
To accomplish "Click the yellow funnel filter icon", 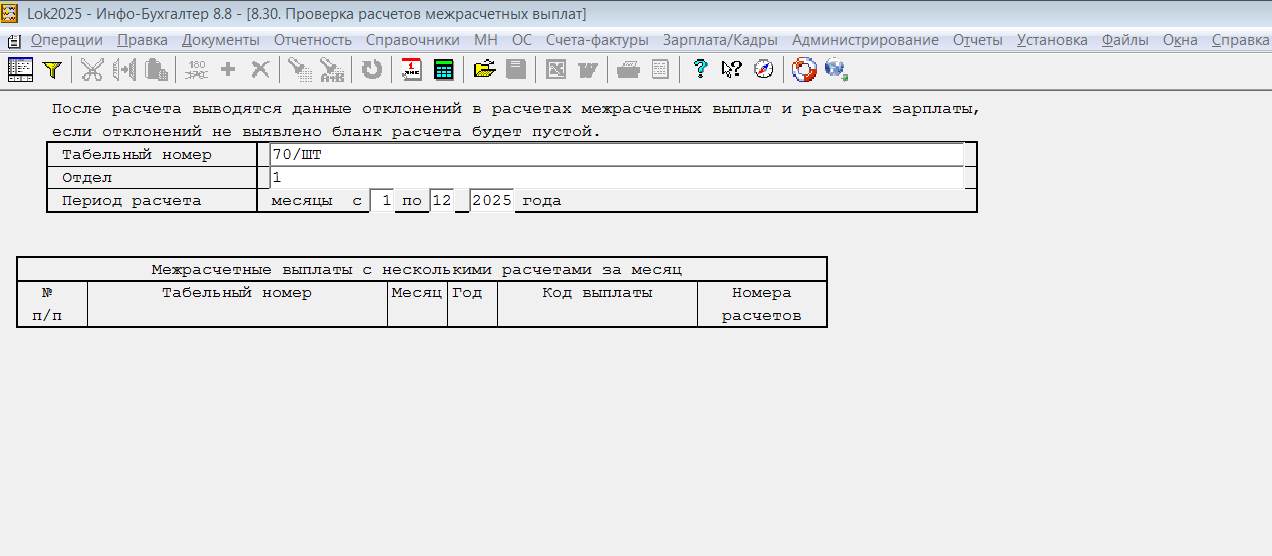I will pyautogui.click(x=52, y=69).
